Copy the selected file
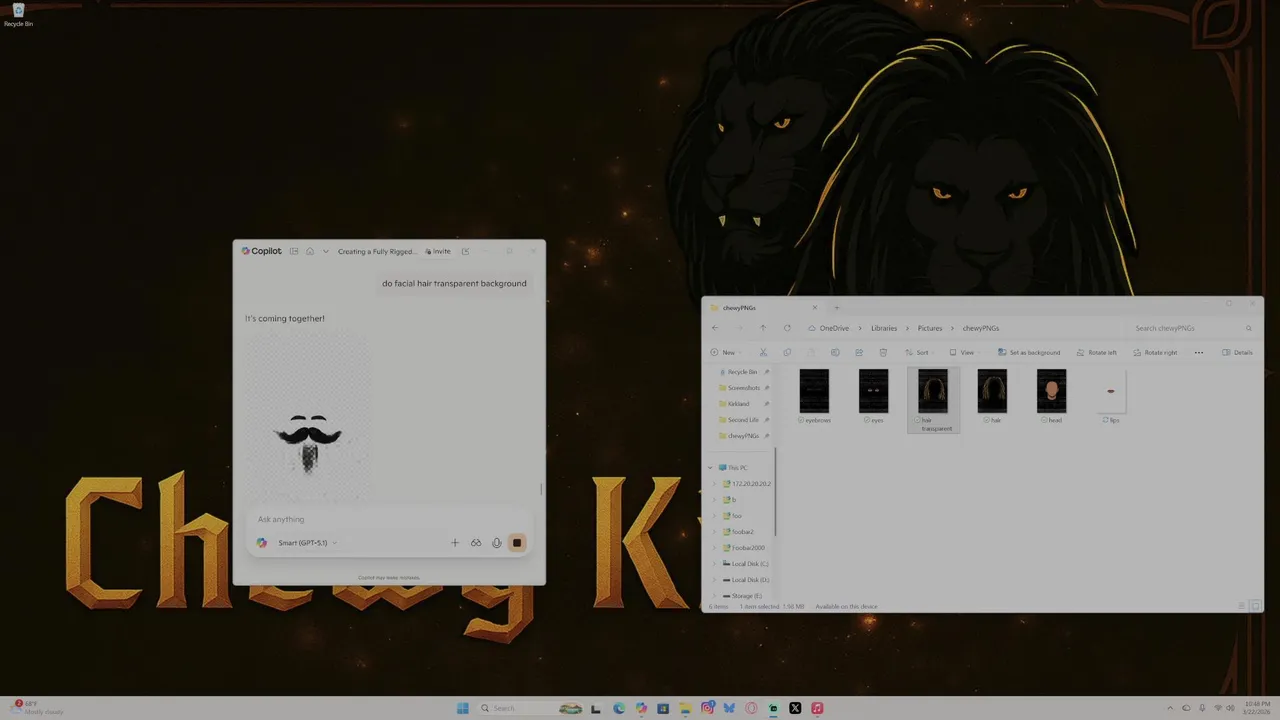The width and height of the screenshot is (1280, 720). pyautogui.click(x=787, y=352)
